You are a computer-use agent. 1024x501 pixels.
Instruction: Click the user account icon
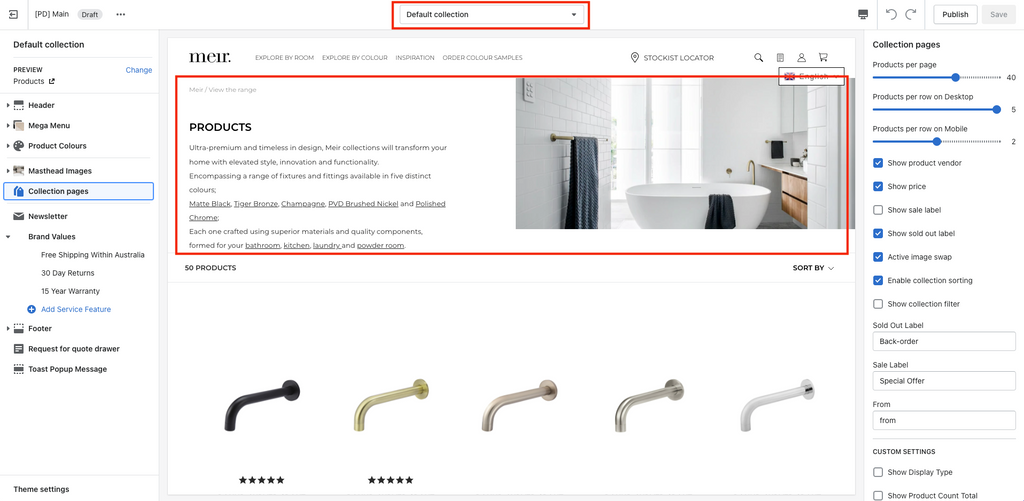click(x=802, y=57)
